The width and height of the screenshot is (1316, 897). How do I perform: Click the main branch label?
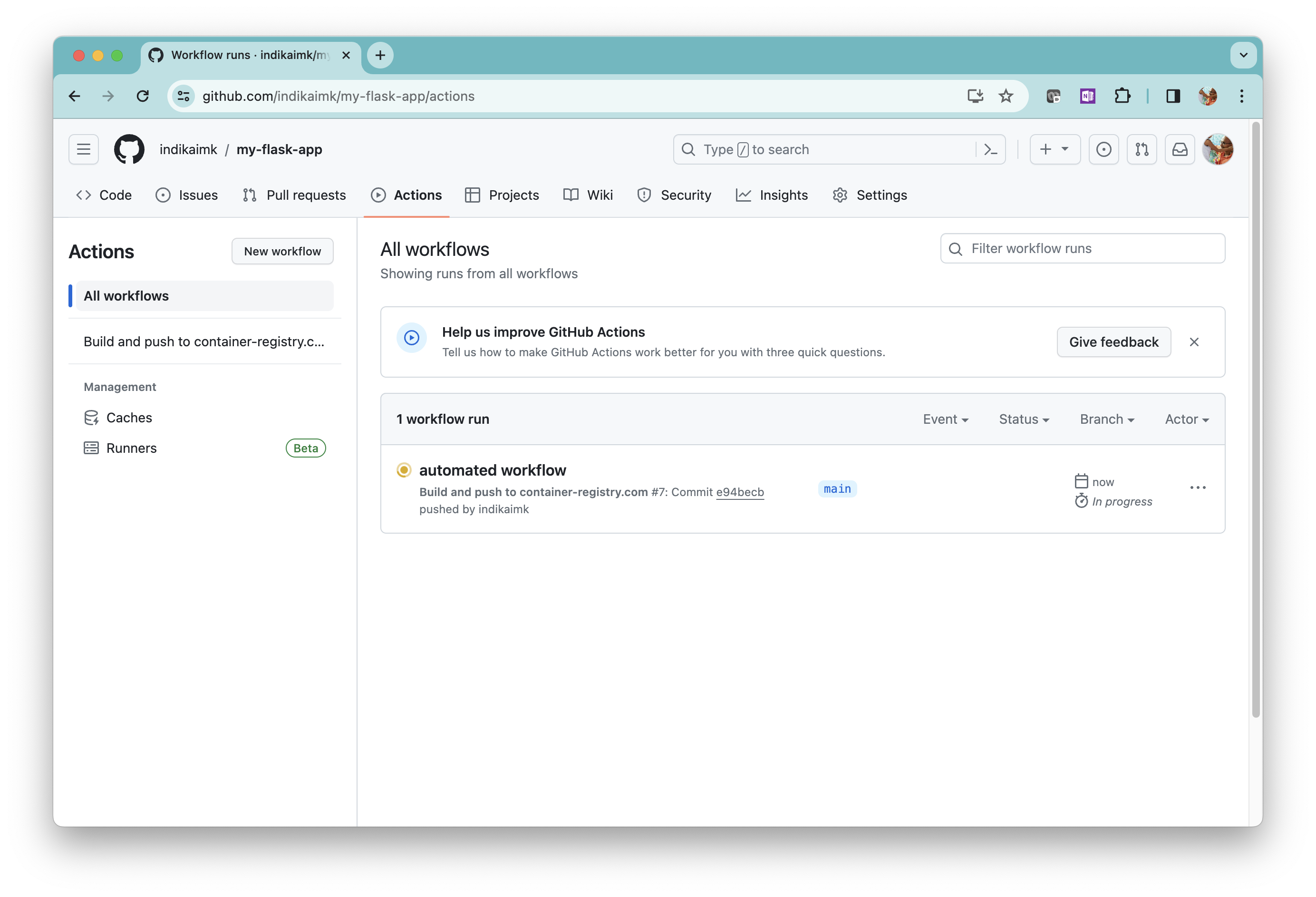[837, 489]
